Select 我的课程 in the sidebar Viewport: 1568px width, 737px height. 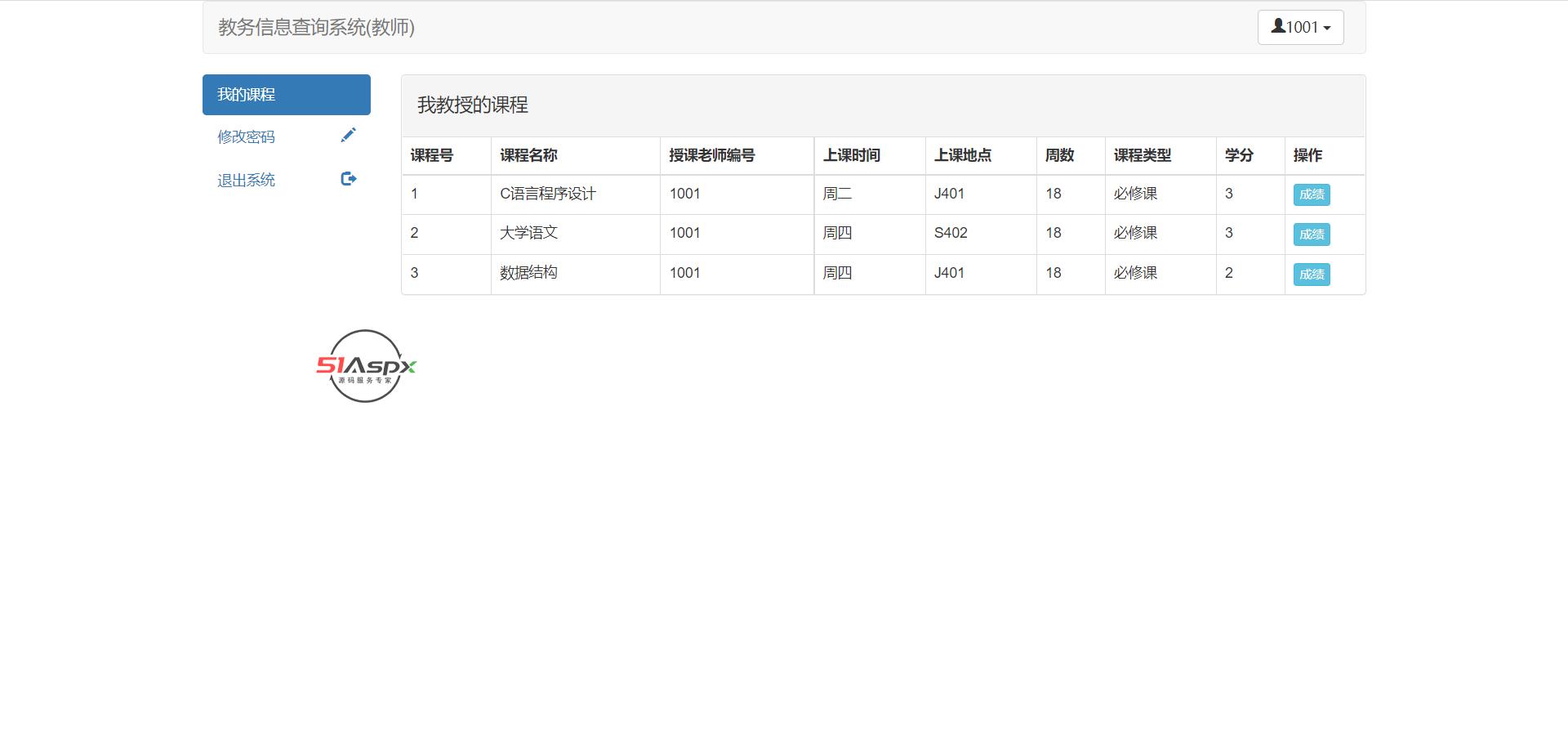click(x=287, y=95)
